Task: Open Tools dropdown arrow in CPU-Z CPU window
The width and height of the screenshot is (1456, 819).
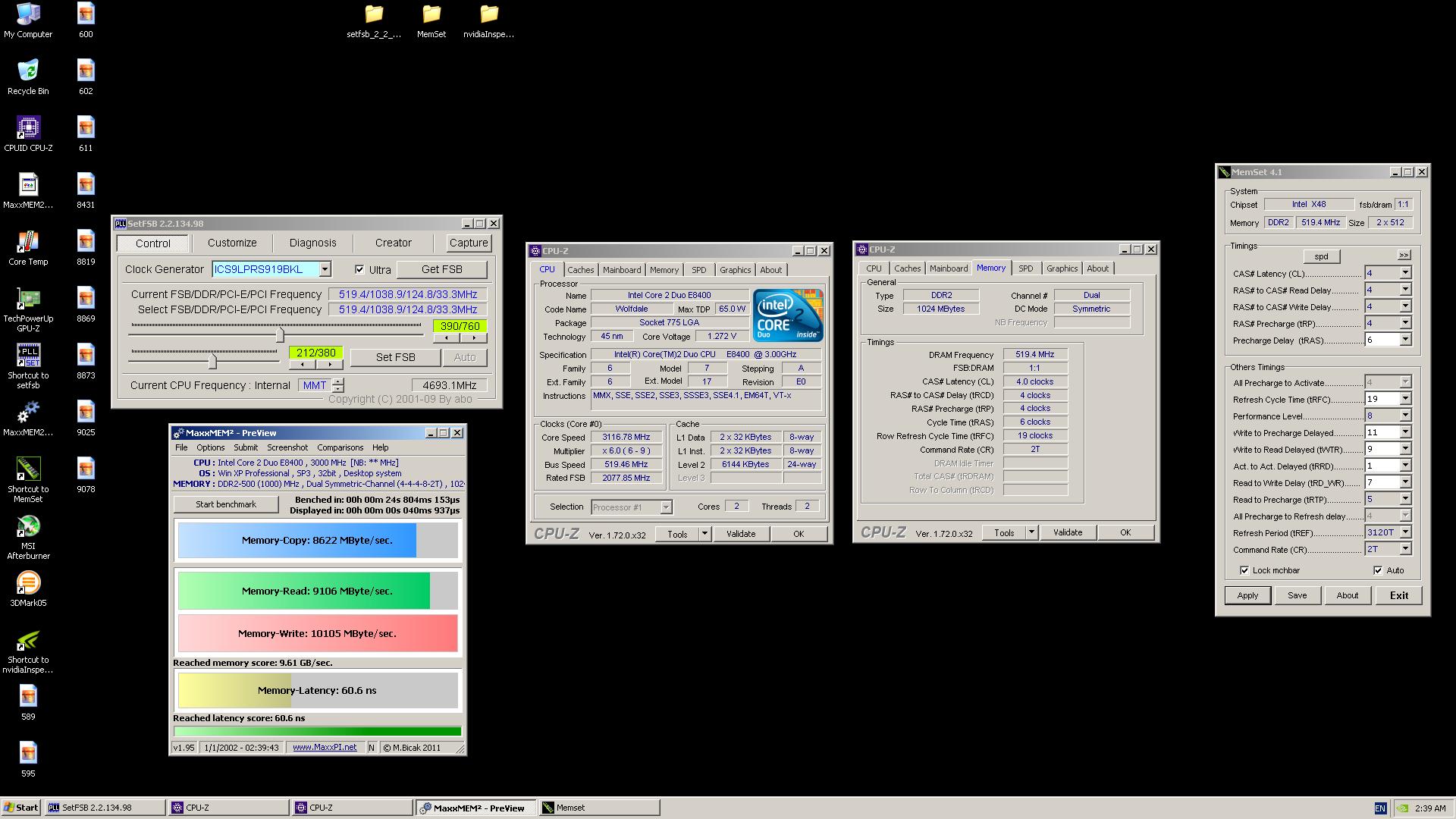Action: coord(704,534)
